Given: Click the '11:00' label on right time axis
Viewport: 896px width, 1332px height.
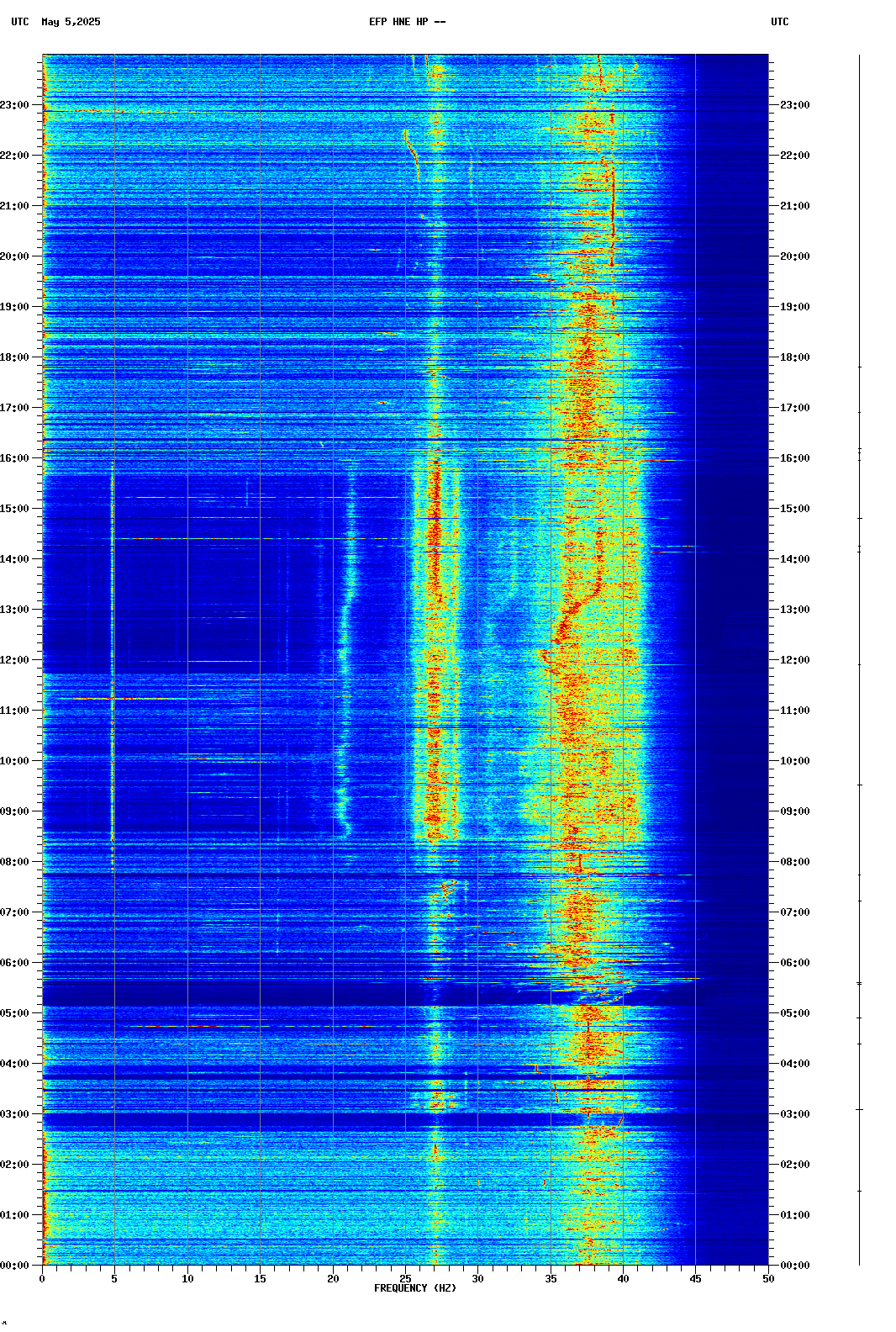Looking at the screenshot, I should [795, 711].
